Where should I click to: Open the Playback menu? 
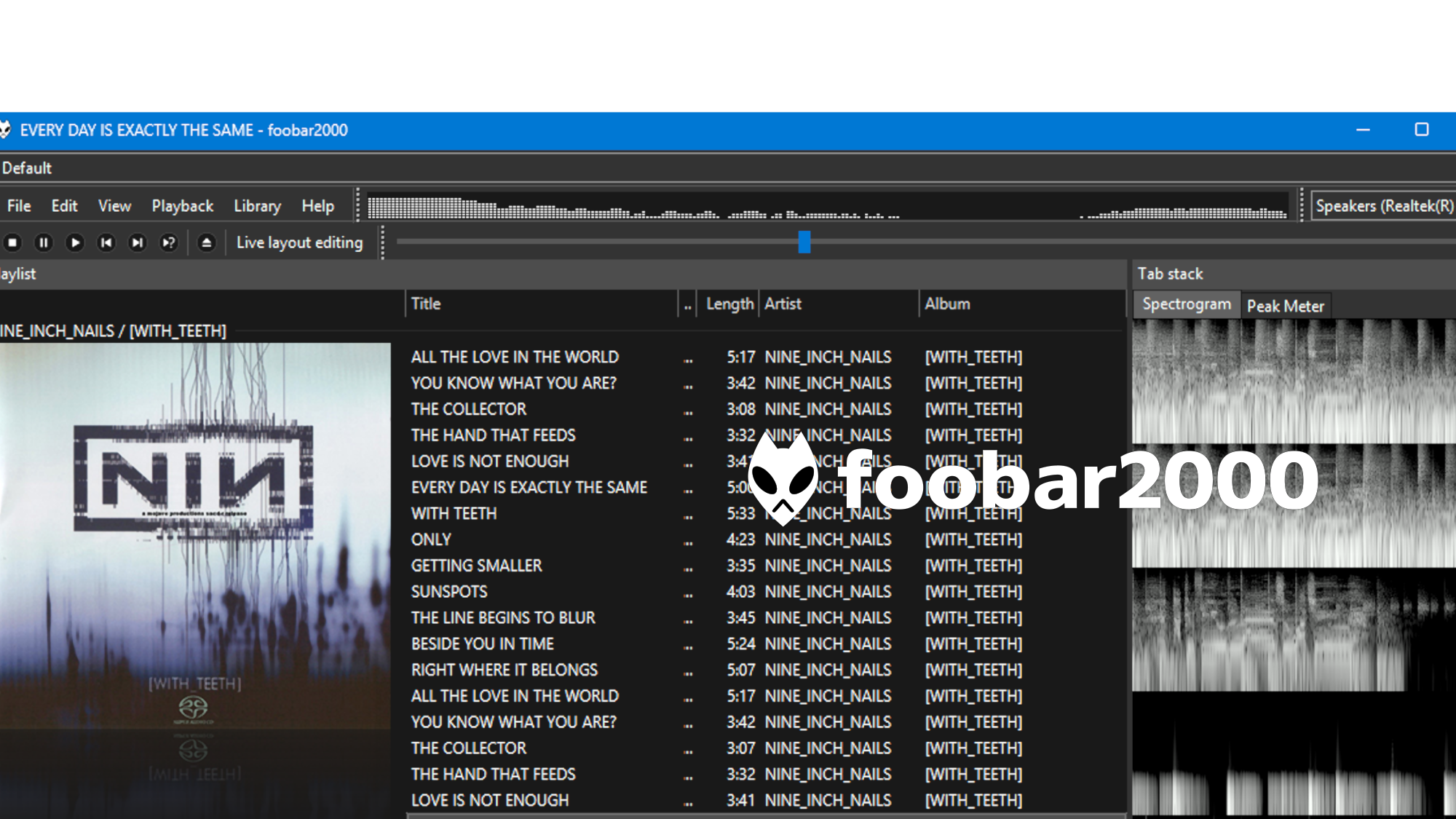pyautogui.click(x=182, y=206)
